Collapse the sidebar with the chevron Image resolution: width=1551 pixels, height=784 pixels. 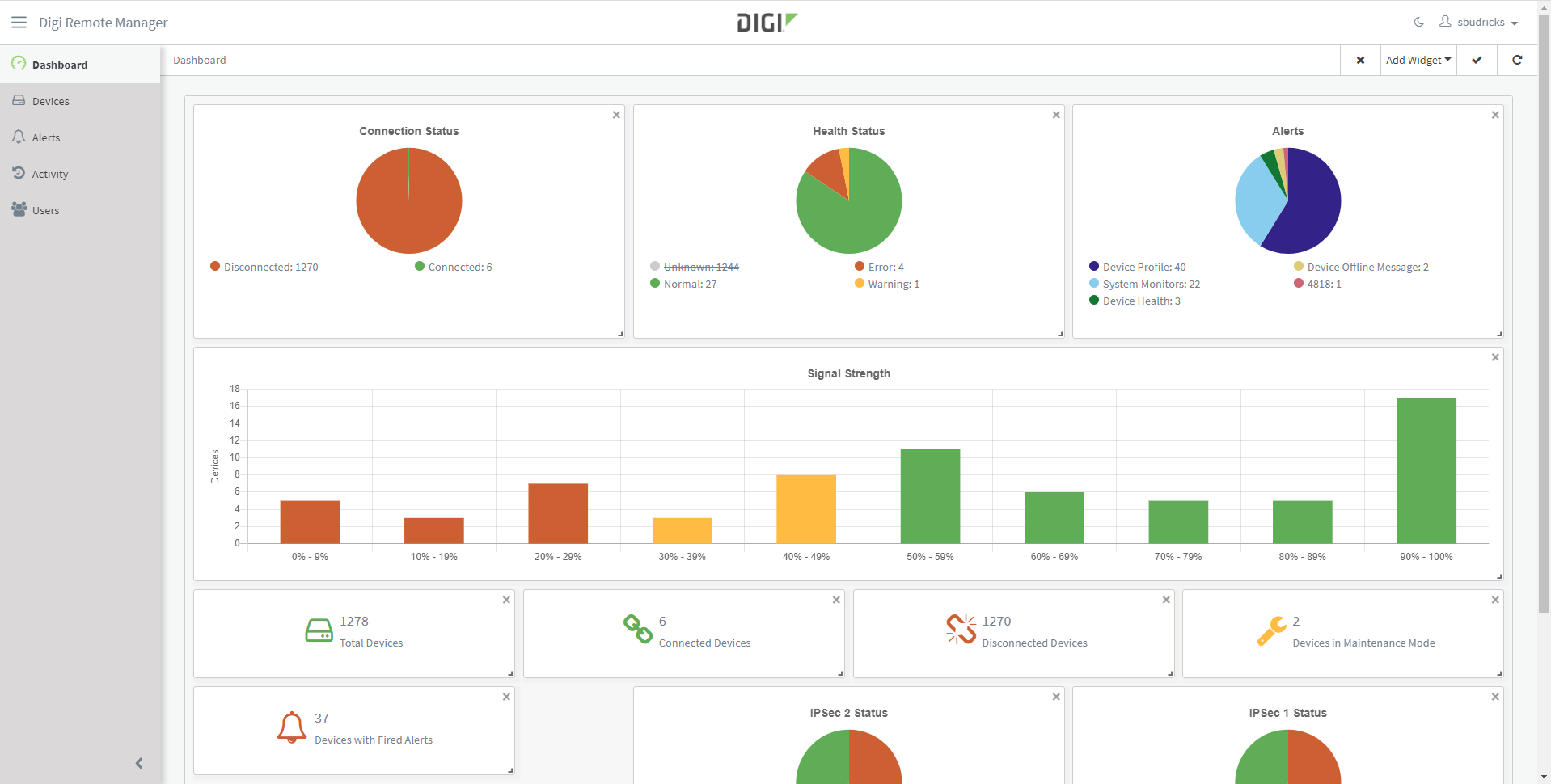[x=139, y=763]
